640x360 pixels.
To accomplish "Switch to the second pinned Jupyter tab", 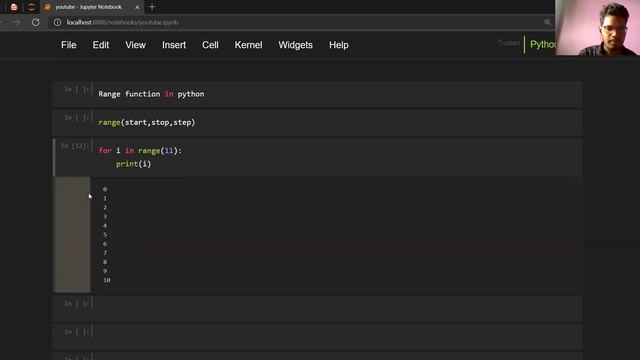I will click(x=31, y=7).
